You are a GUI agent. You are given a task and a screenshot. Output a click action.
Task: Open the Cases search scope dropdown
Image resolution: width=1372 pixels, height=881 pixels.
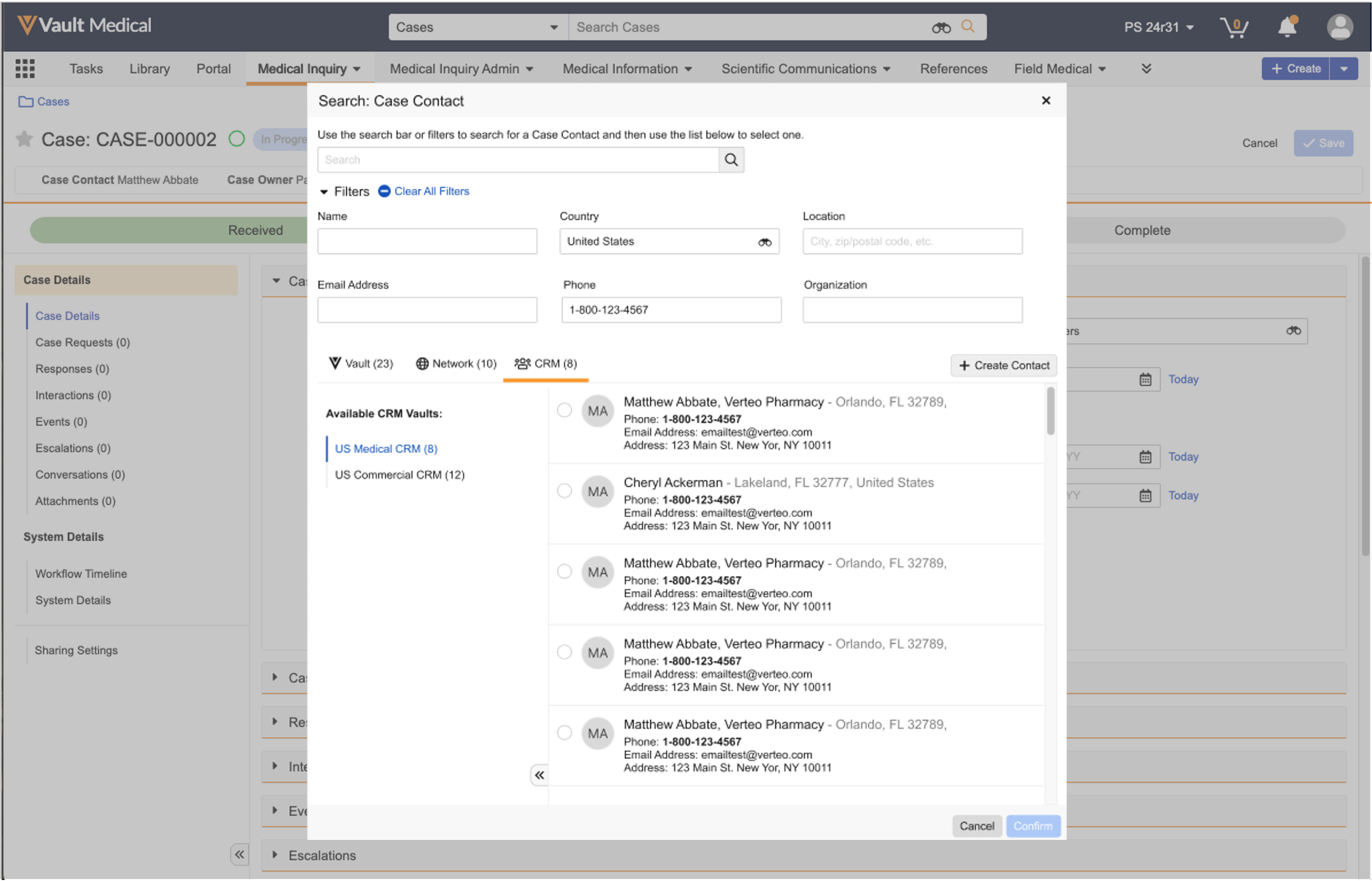click(x=478, y=28)
